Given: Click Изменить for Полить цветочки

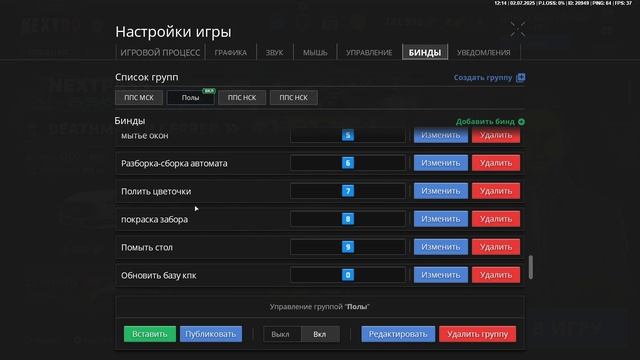Looking at the screenshot, I should tap(441, 191).
